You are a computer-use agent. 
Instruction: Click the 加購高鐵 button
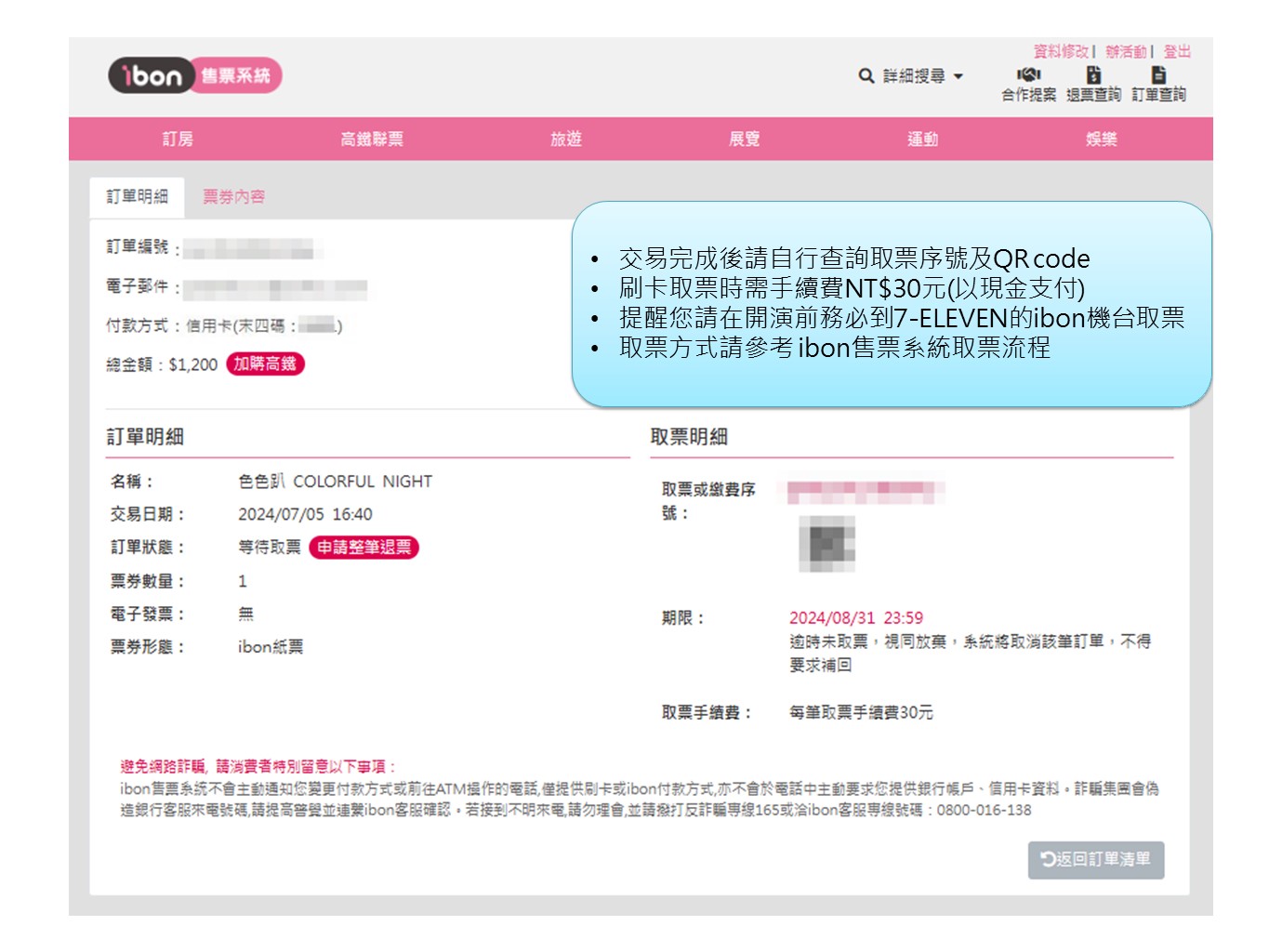click(265, 364)
